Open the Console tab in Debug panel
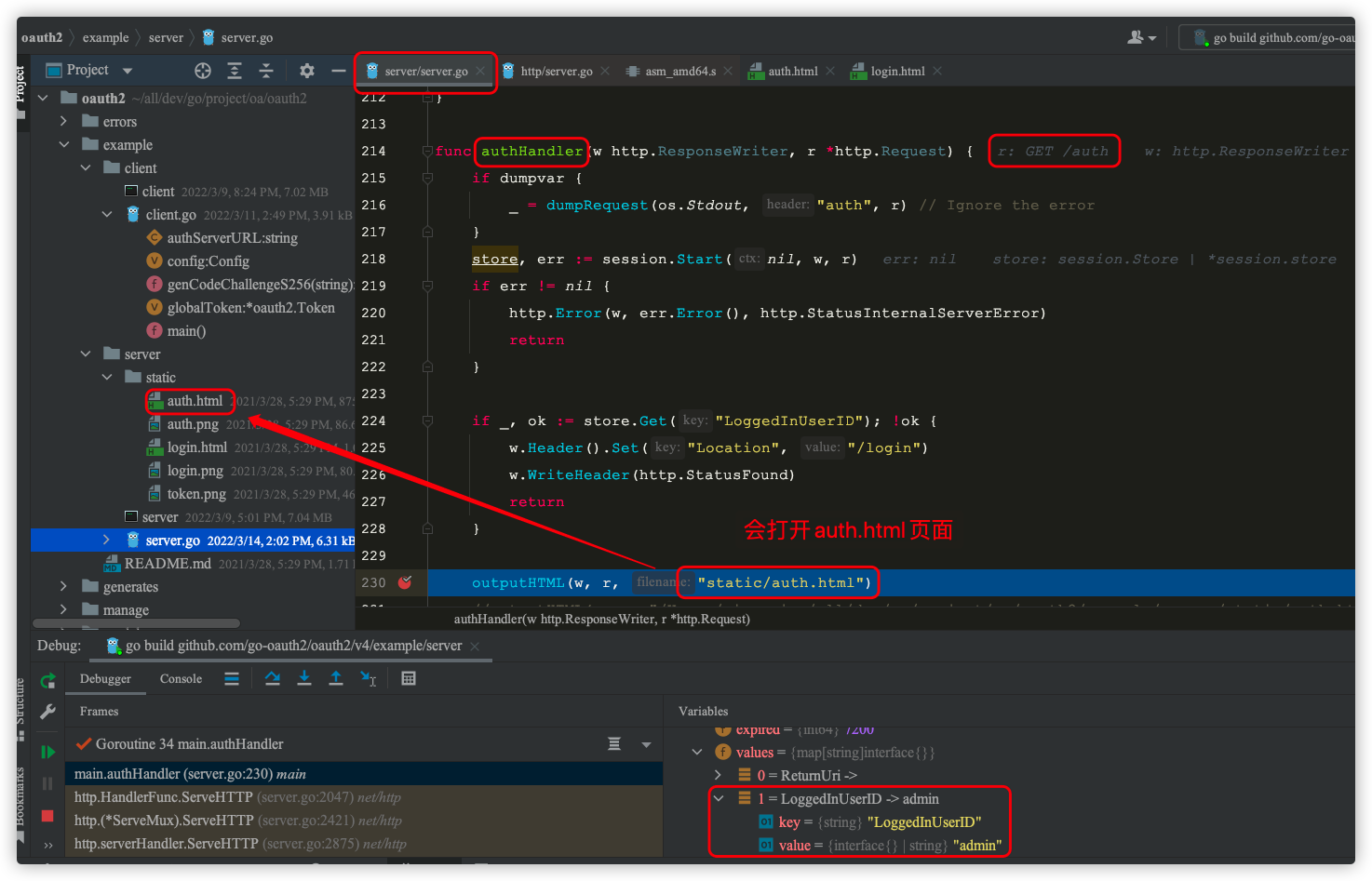Image resolution: width=1372 pixels, height=881 pixels. (181, 678)
